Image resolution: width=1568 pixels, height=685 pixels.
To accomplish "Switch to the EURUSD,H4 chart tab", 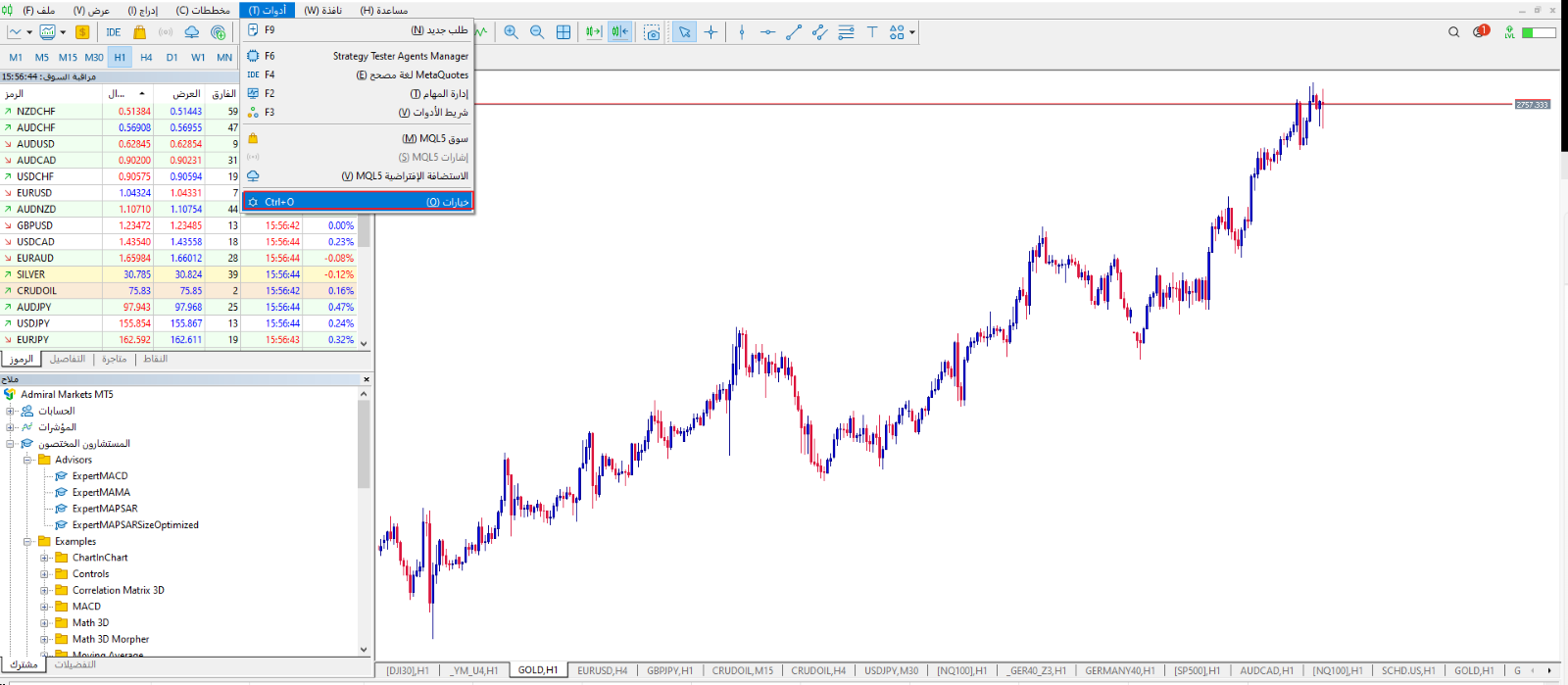I will 602,670.
